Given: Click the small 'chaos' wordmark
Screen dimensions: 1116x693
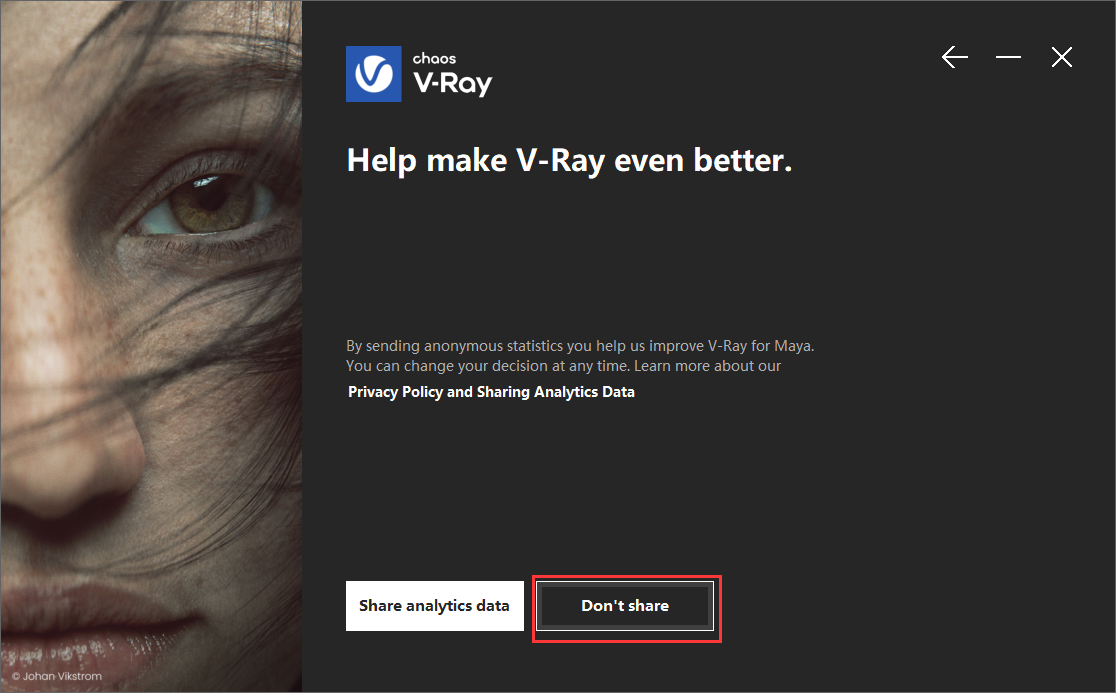Looking at the screenshot, I should pyautogui.click(x=434, y=58).
